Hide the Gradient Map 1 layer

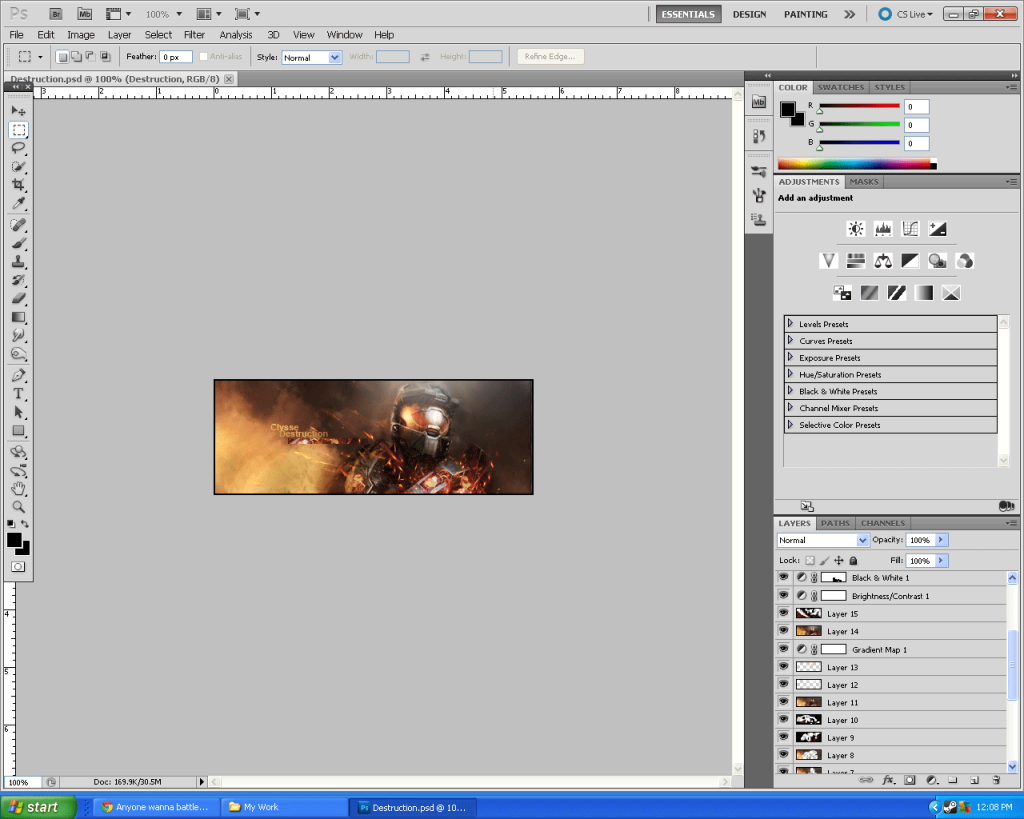tap(784, 649)
